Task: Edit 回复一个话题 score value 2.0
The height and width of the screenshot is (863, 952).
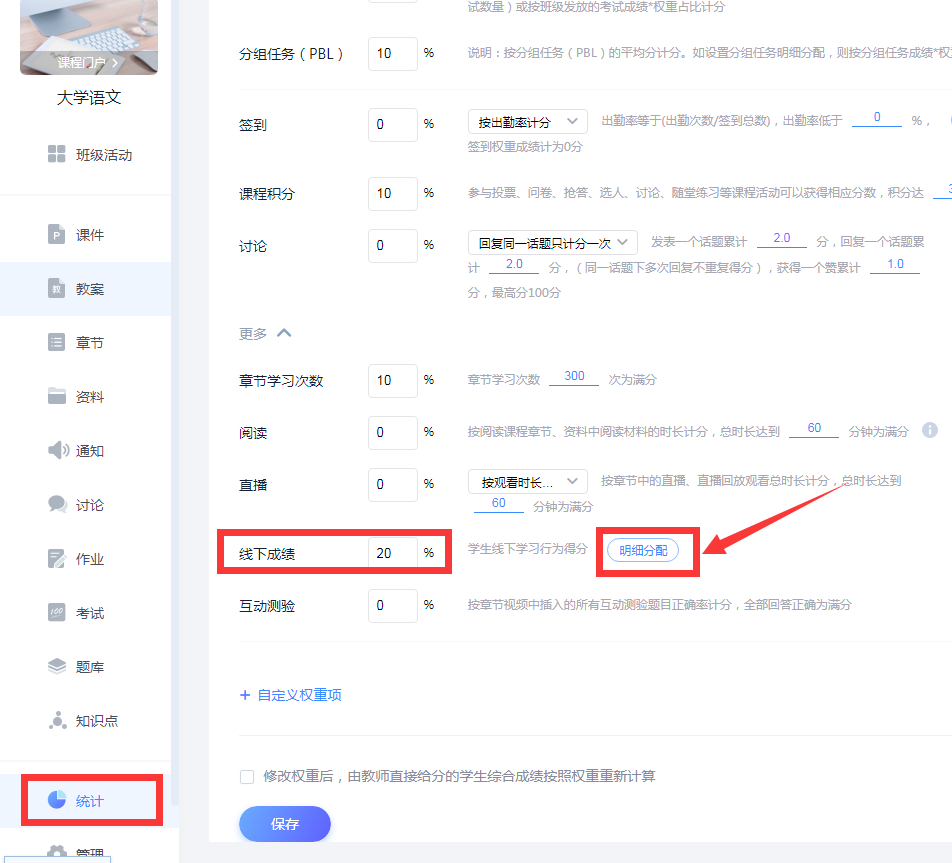Action: click(514, 265)
